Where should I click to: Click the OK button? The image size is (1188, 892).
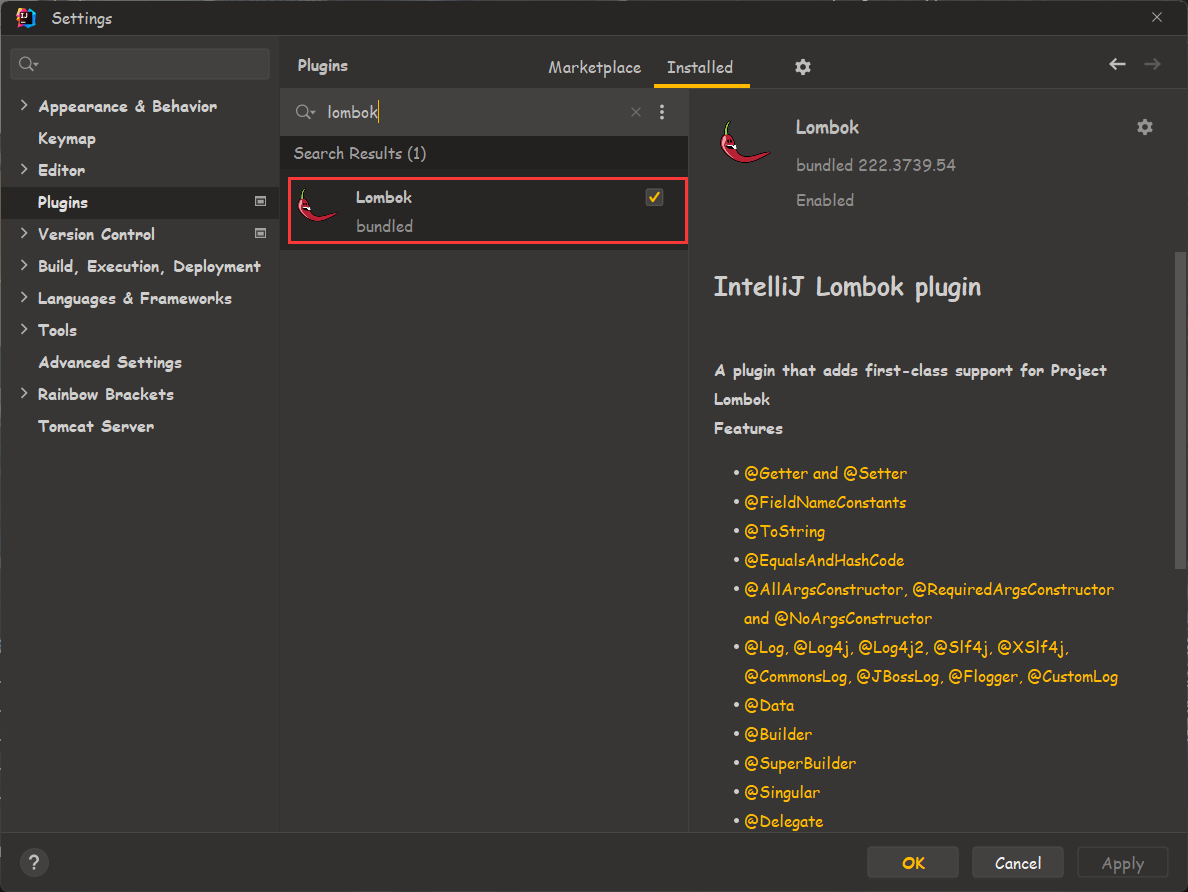(x=913, y=862)
